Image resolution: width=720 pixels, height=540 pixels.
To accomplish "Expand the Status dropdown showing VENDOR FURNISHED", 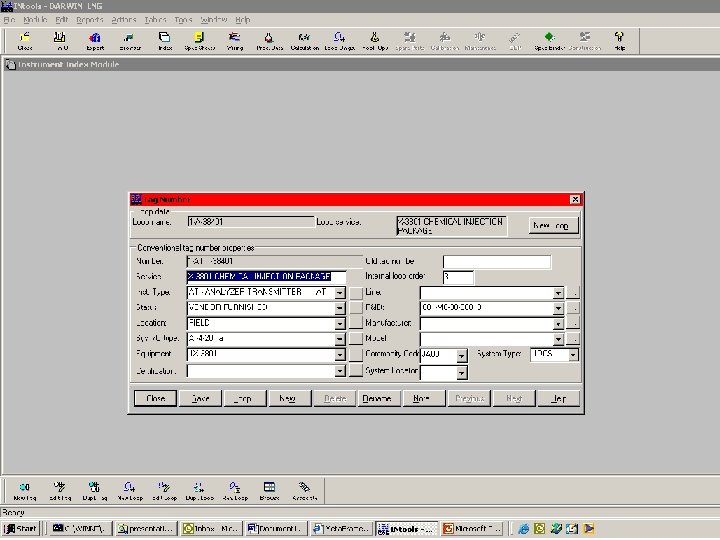I will point(339,308).
